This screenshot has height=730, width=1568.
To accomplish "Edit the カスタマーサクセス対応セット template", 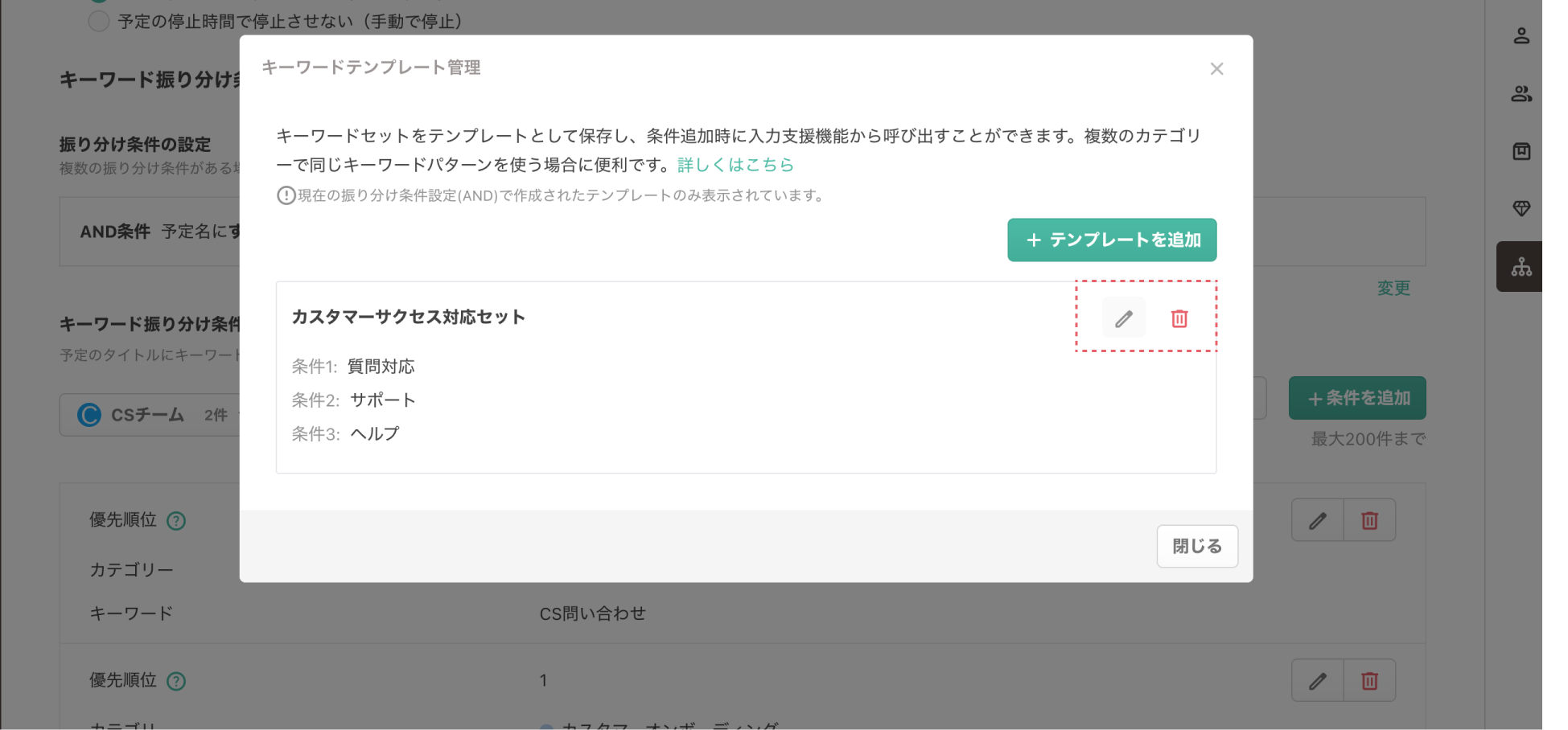I will pyautogui.click(x=1123, y=318).
